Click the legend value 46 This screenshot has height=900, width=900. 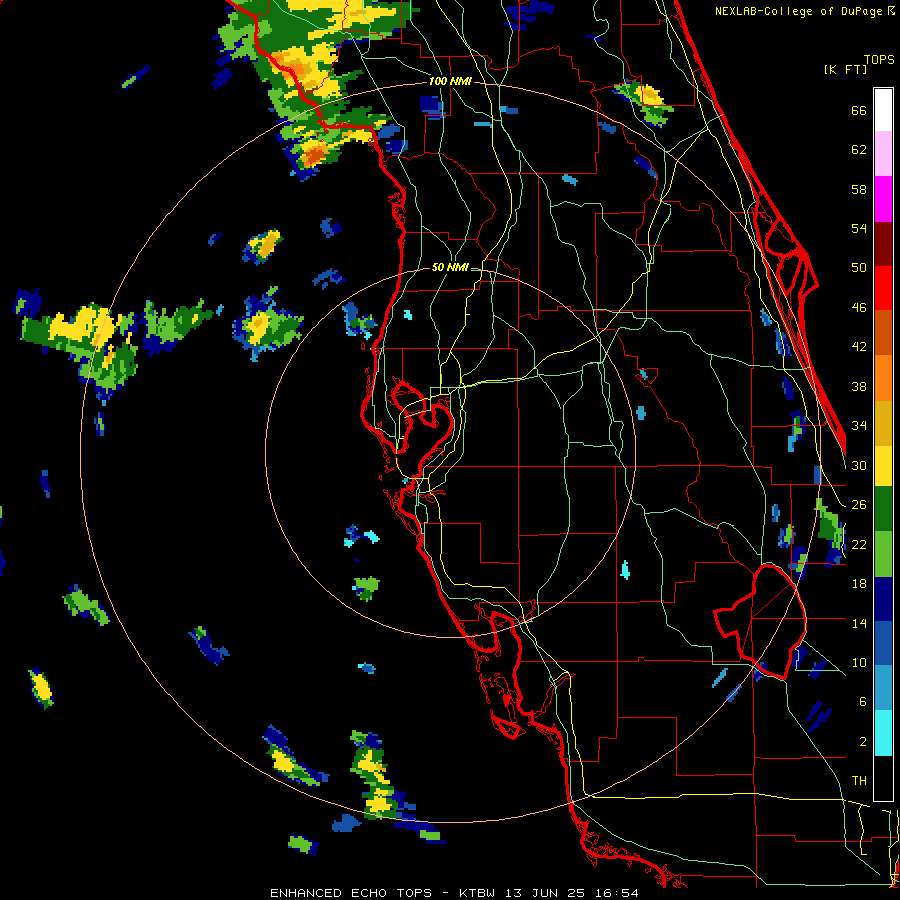[x=859, y=308]
